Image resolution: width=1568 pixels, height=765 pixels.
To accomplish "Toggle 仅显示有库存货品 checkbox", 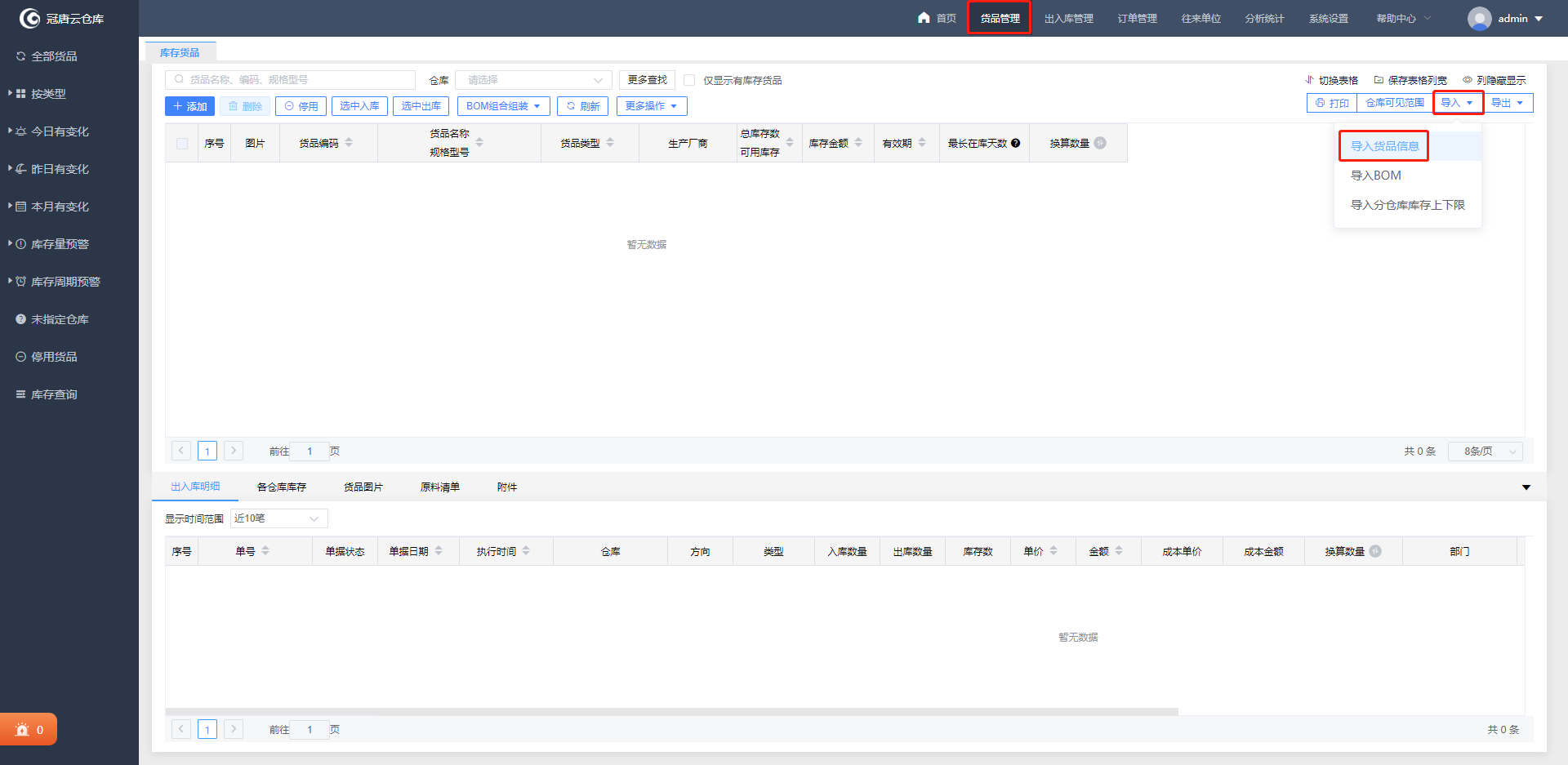I will (x=689, y=80).
